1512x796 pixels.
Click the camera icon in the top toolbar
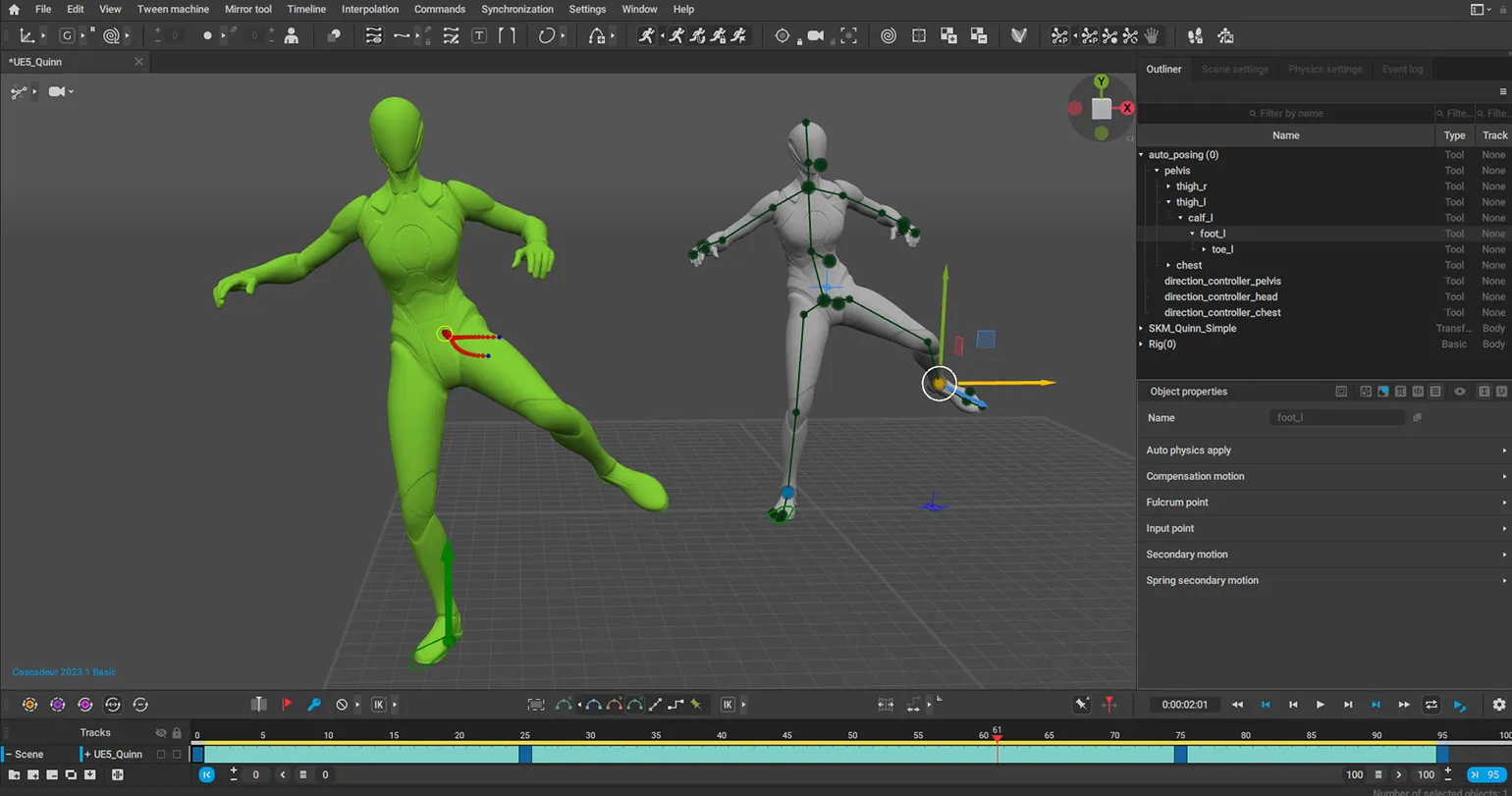pos(815,36)
